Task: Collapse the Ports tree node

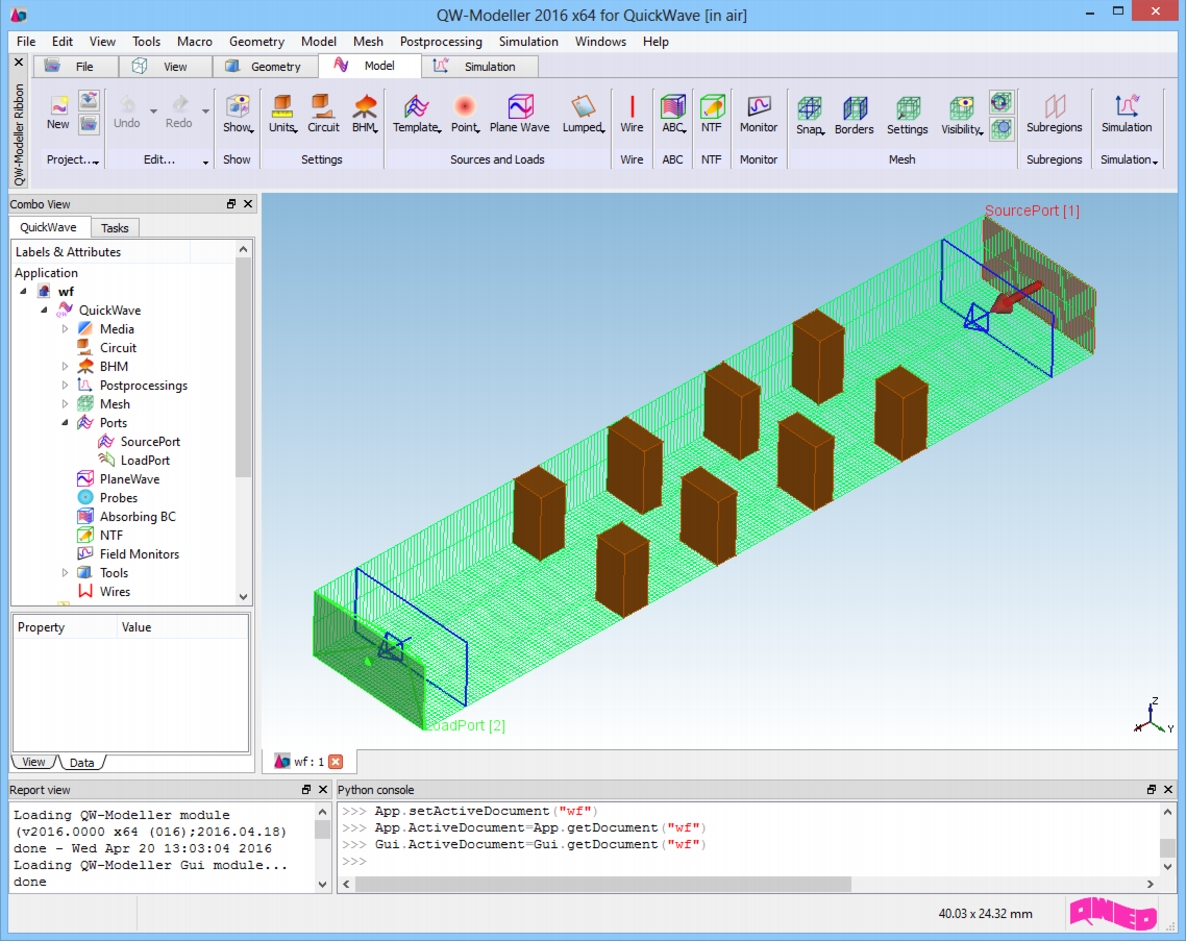Action: [x=64, y=423]
